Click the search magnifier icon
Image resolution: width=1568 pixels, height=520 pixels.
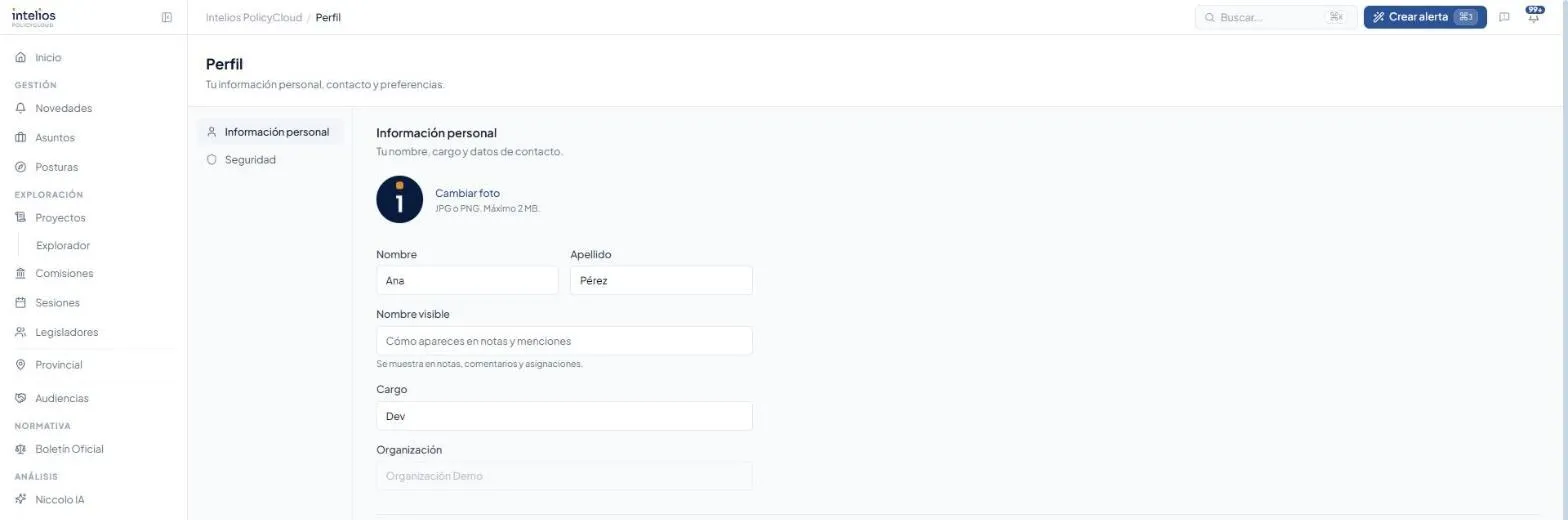[1209, 17]
